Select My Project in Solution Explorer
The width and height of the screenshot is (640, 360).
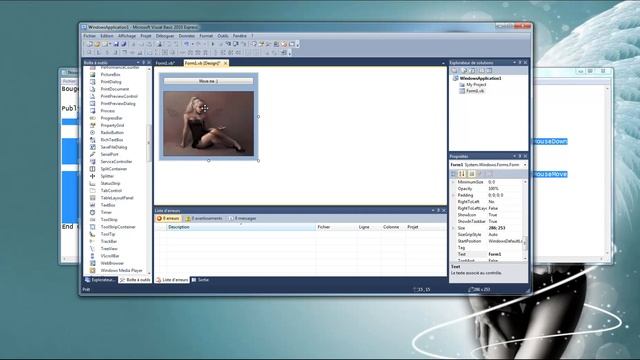476,84
